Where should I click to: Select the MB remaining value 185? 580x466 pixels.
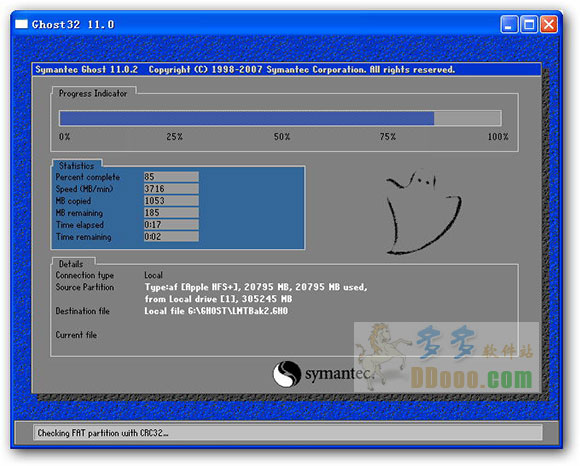click(x=171, y=213)
